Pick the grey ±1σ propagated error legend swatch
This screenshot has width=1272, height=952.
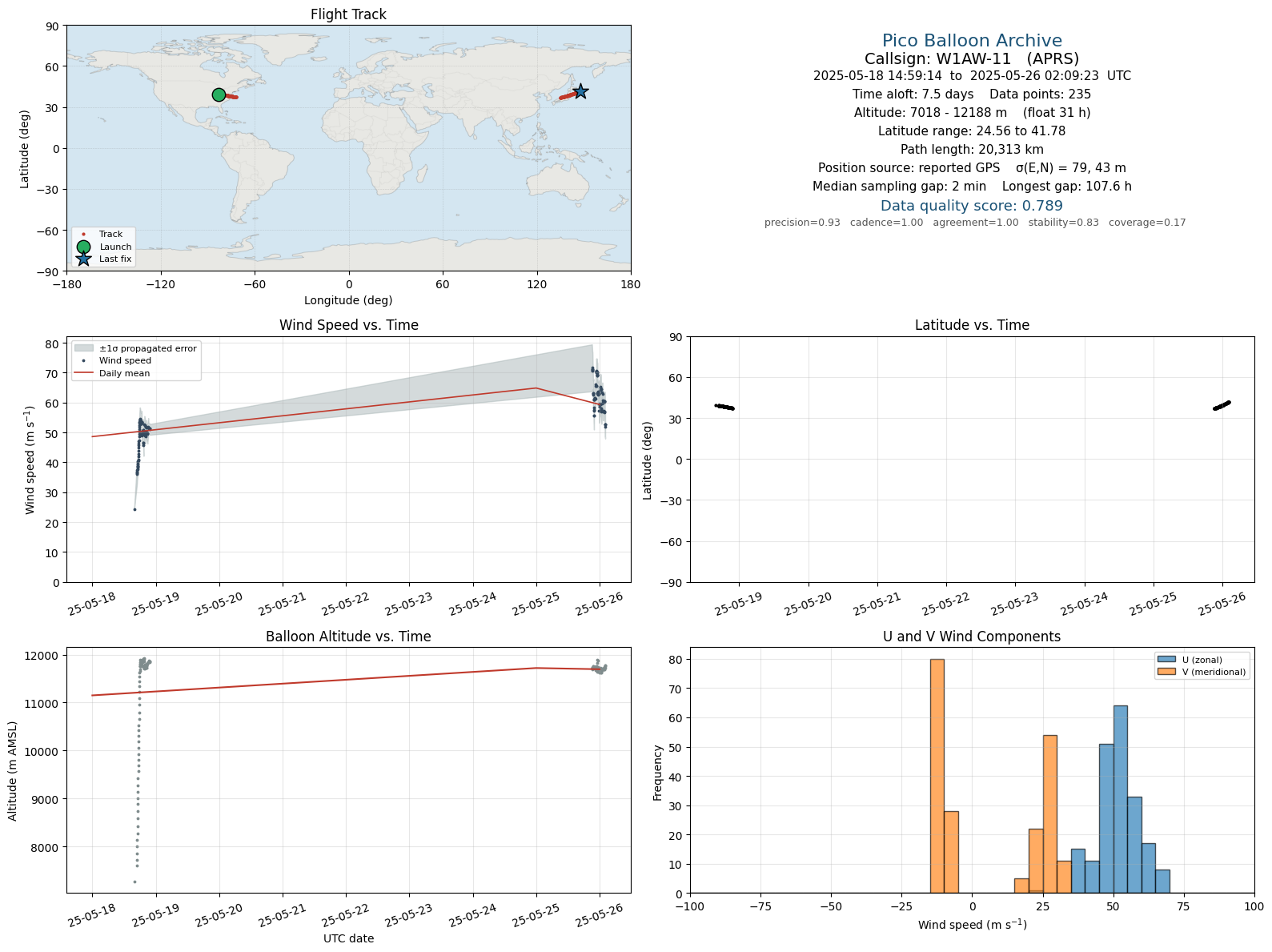(83, 348)
